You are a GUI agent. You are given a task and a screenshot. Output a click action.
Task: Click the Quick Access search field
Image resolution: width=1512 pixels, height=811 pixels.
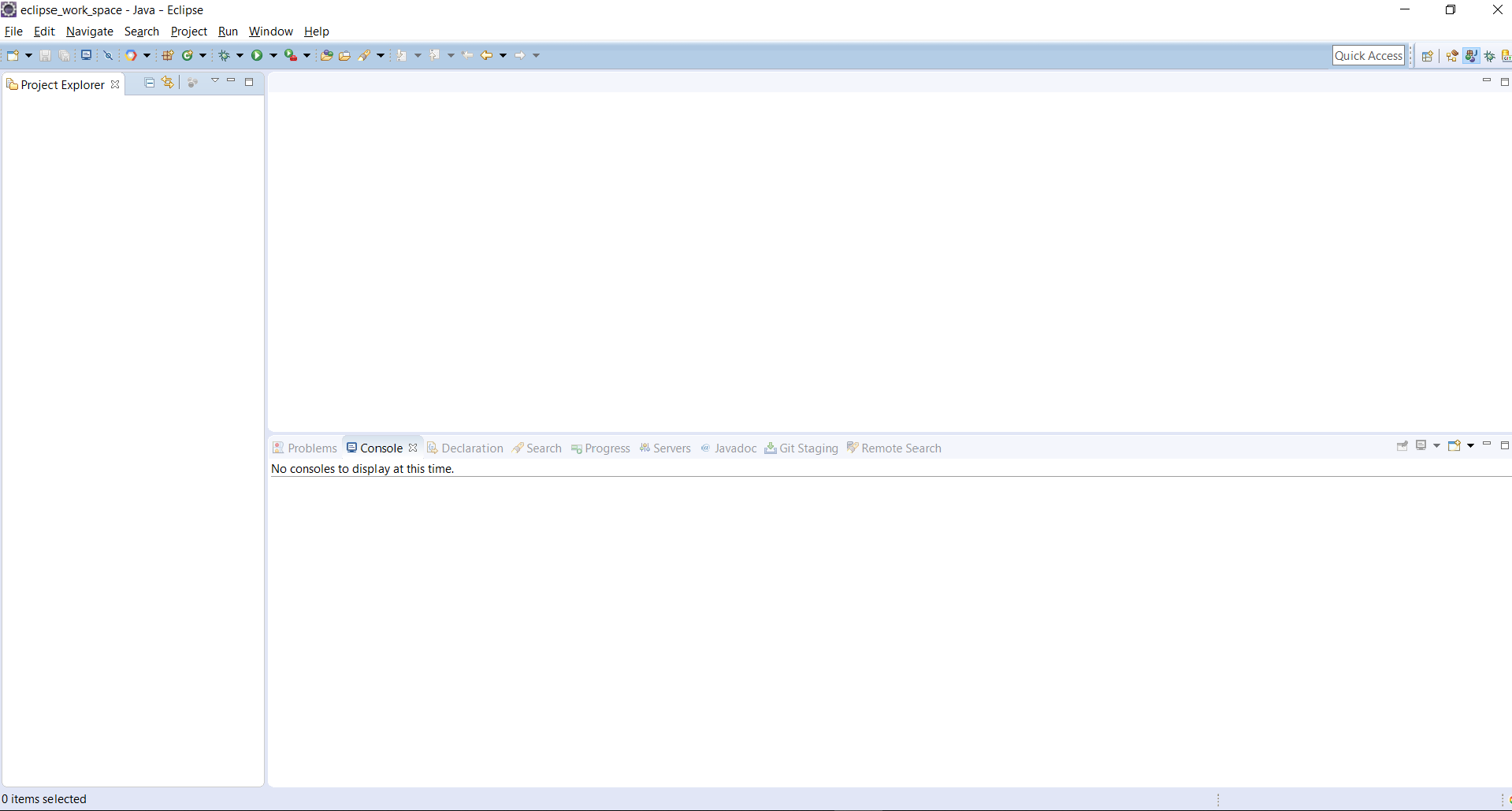tap(1369, 55)
